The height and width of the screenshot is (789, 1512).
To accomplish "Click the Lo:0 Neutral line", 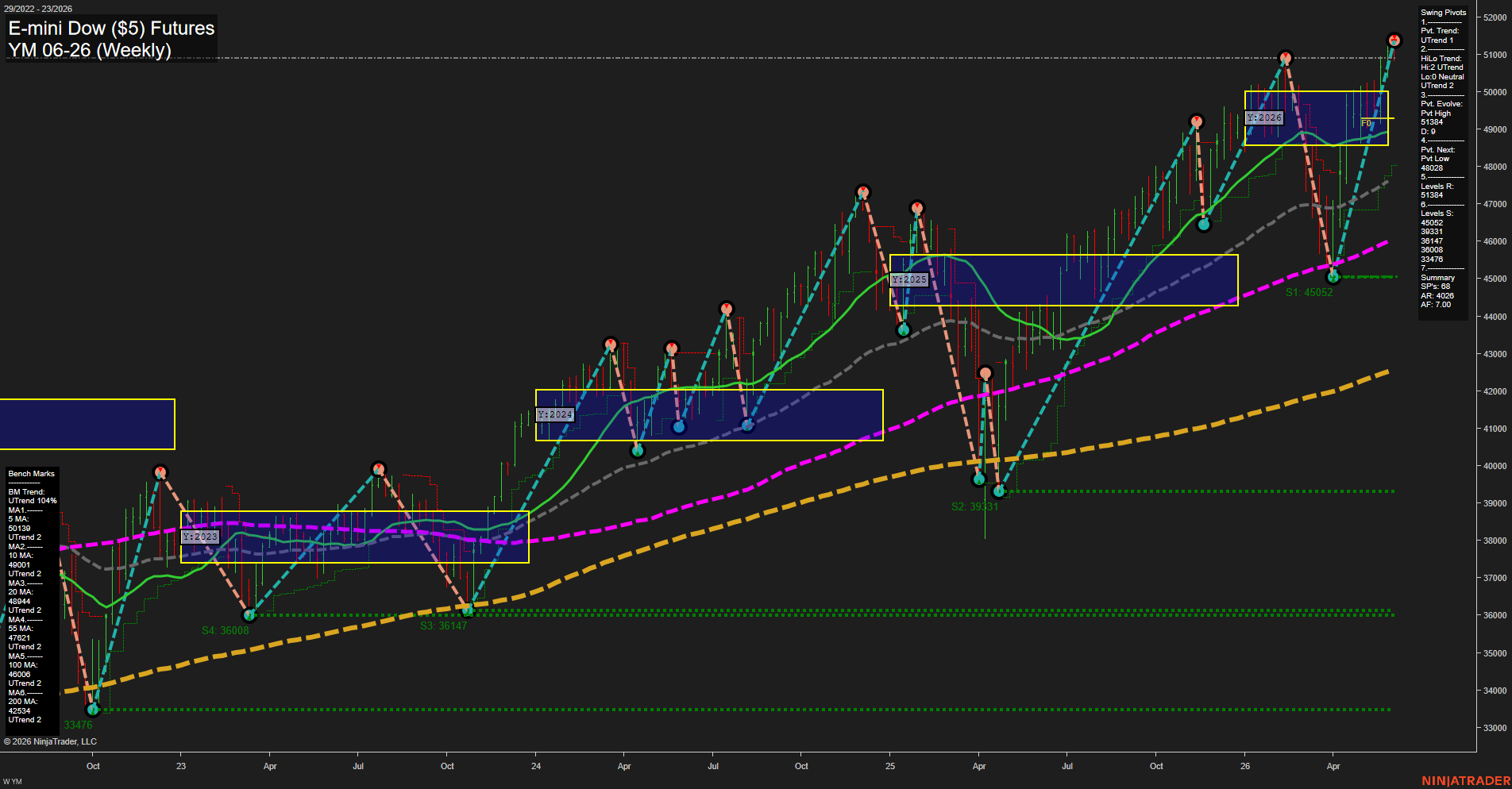I will tap(1442, 77).
